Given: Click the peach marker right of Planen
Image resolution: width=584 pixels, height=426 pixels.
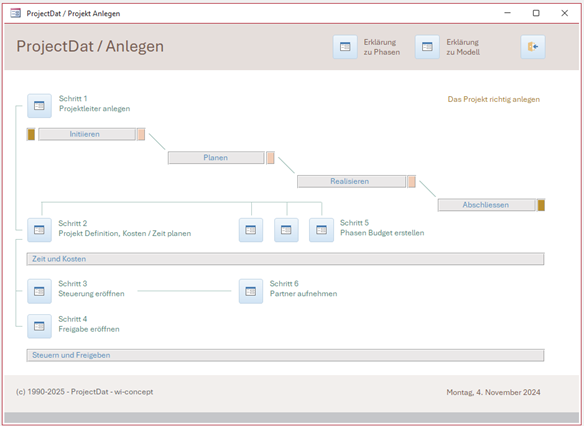Looking at the screenshot, I should pyautogui.click(x=270, y=158).
